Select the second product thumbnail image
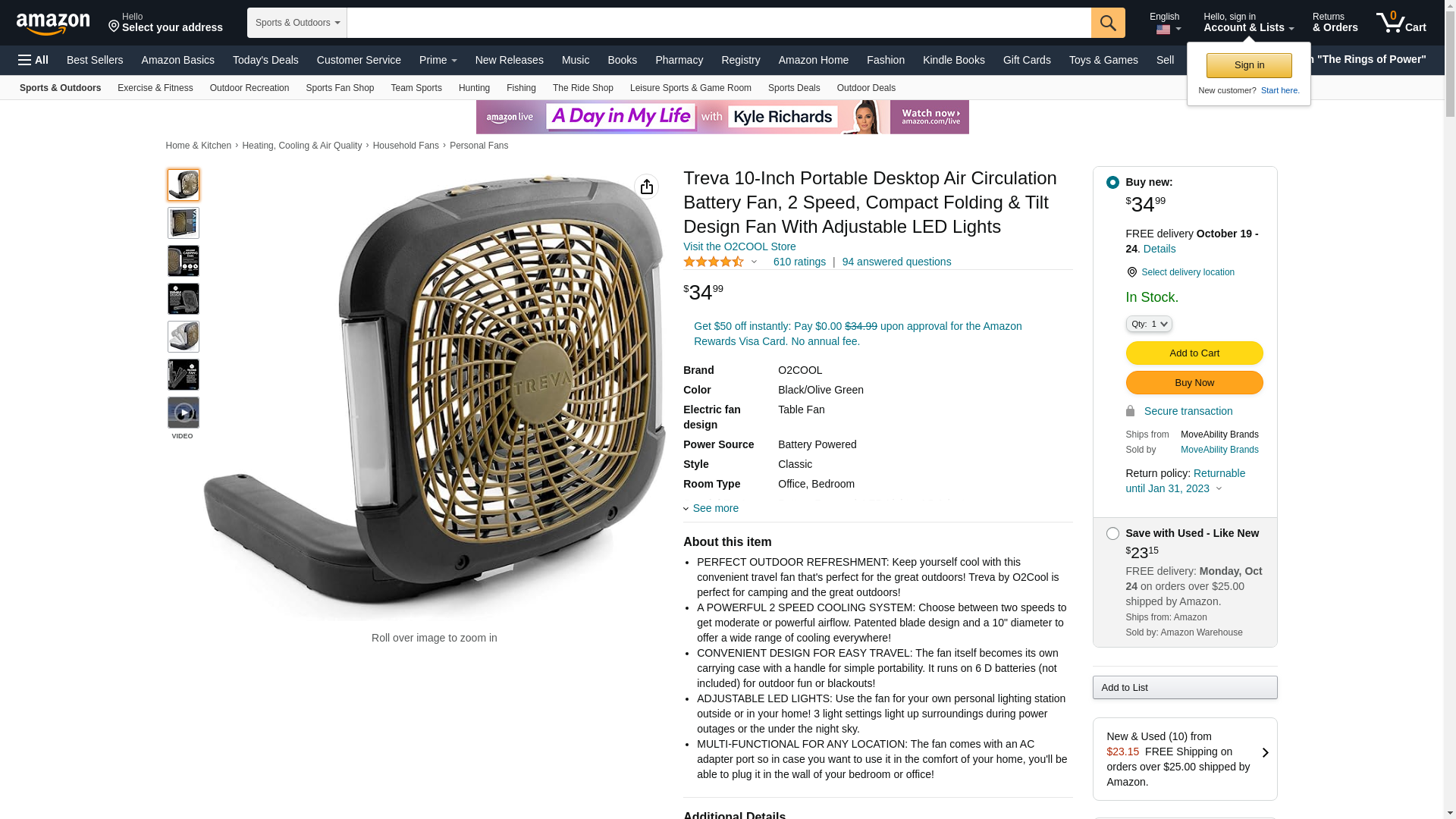 point(183,223)
